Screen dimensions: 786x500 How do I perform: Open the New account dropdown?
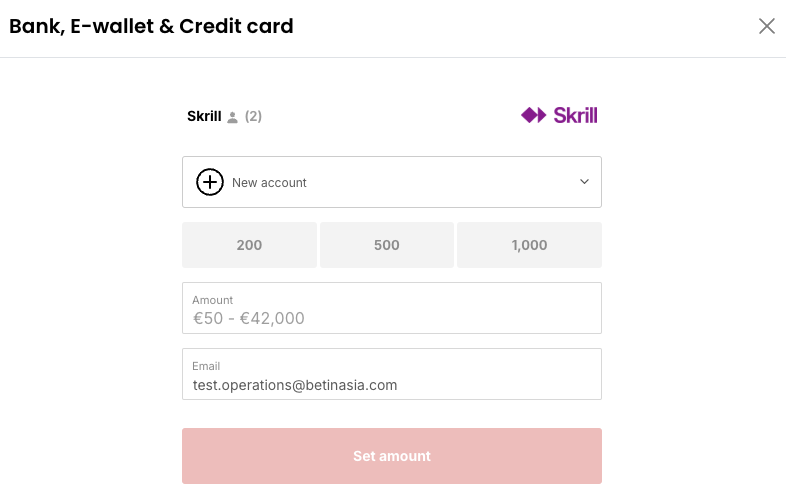point(391,182)
